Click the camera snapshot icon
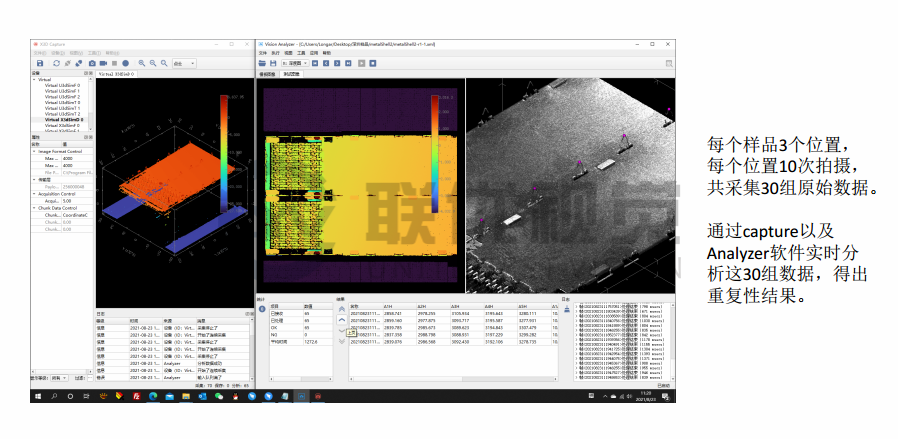This screenshot has height=439, width=898. 91,63
